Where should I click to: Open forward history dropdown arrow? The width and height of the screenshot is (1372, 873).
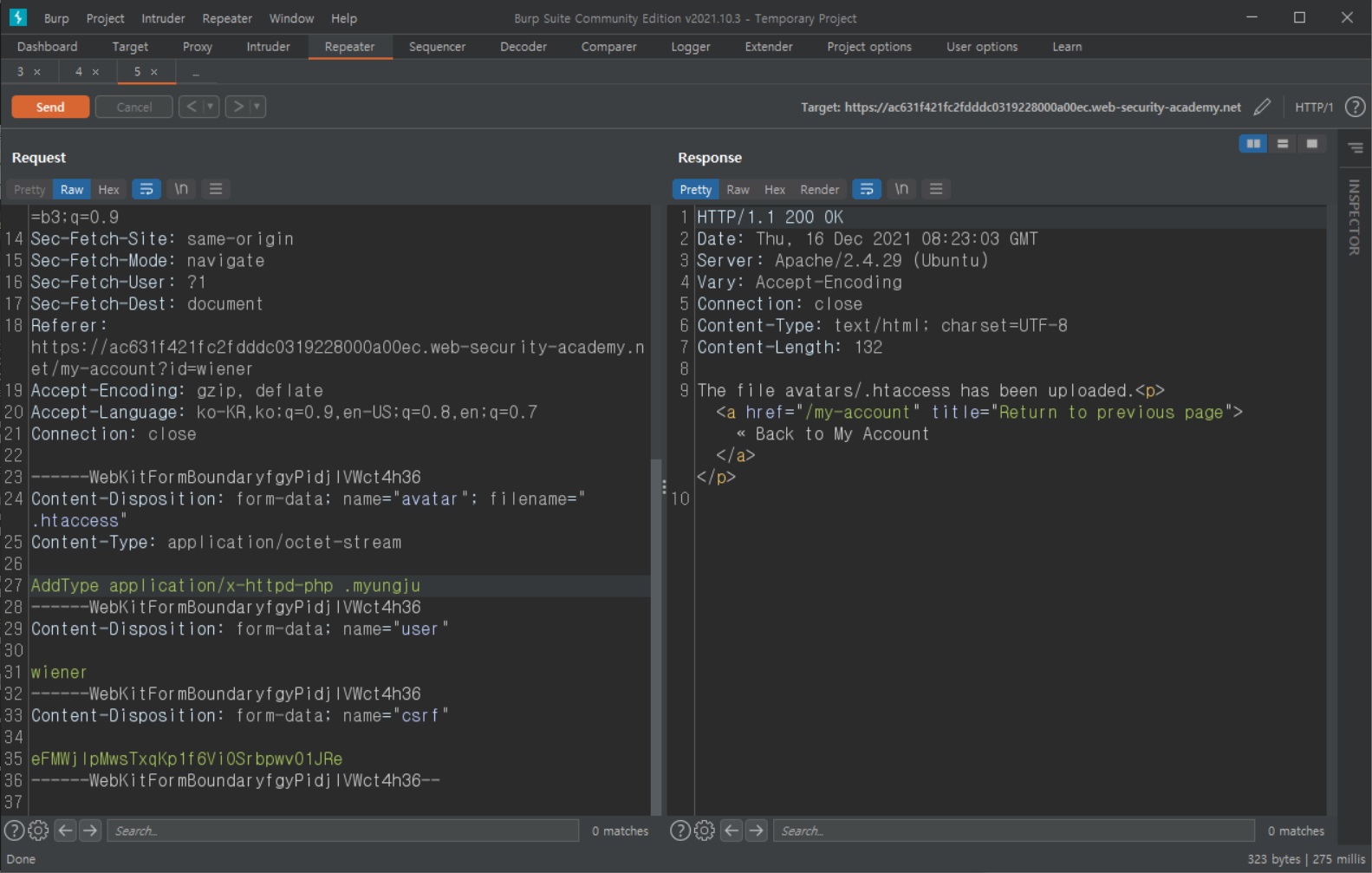click(x=257, y=107)
